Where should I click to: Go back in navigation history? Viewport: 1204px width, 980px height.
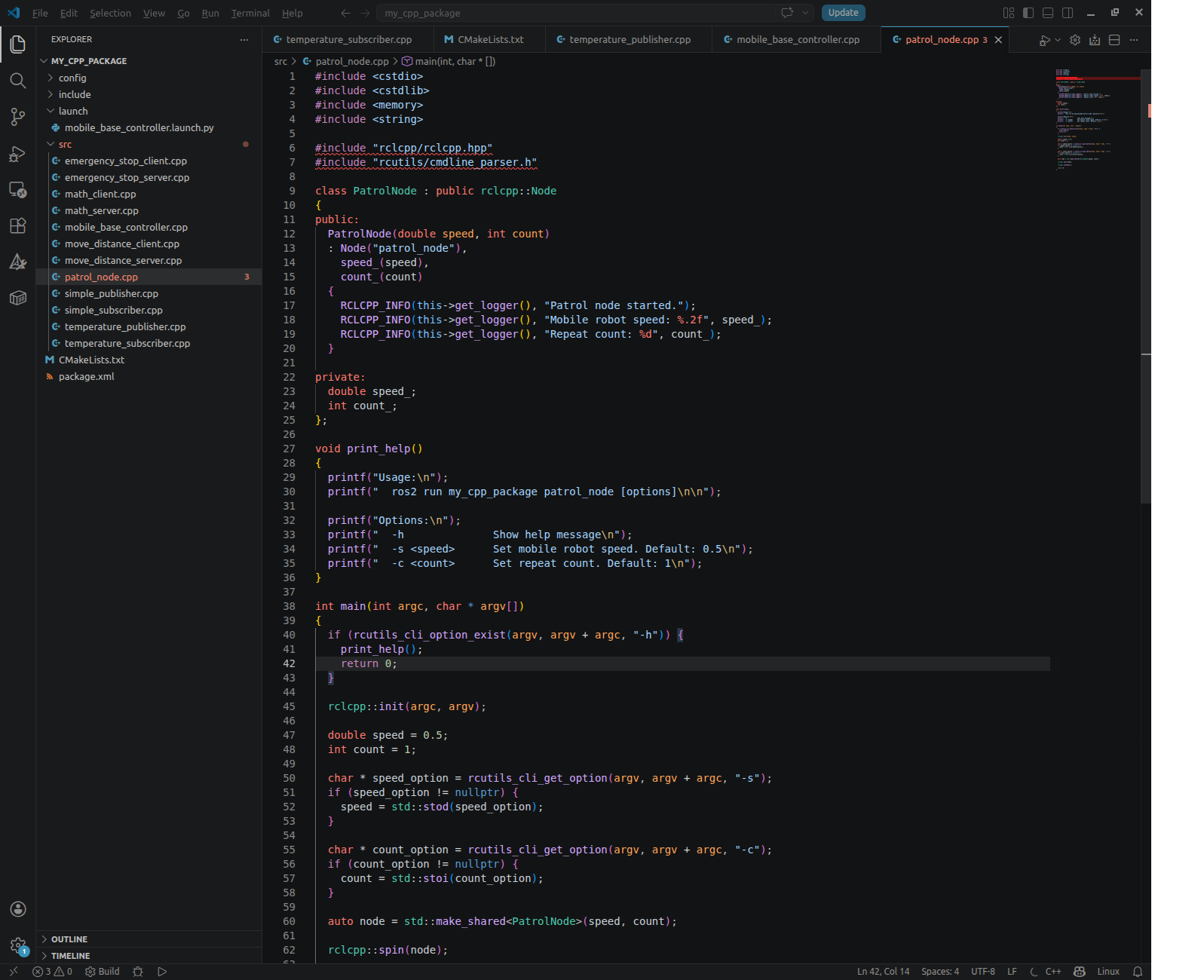345,13
